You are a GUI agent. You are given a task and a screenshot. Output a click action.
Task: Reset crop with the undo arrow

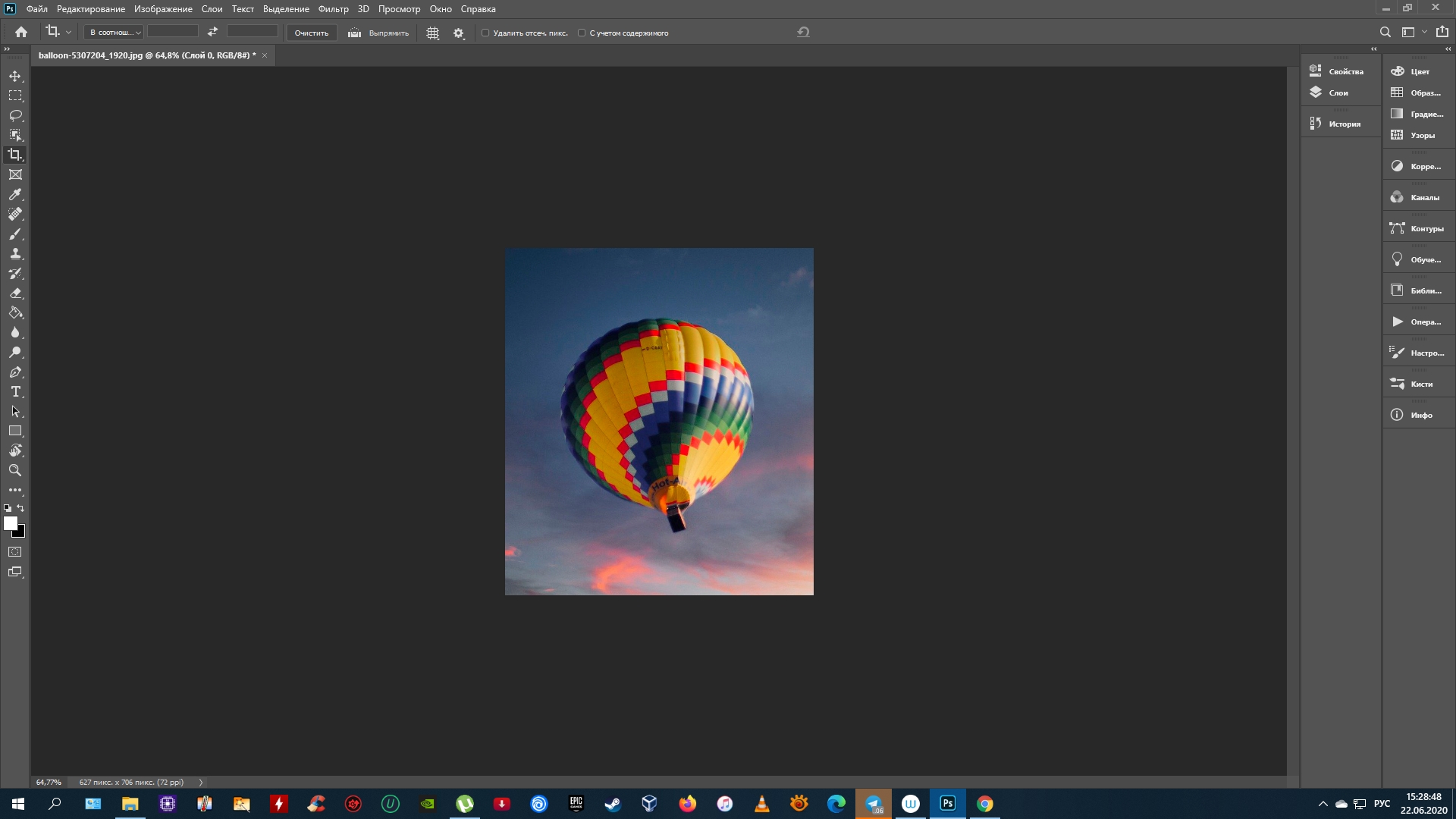(803, 32)
